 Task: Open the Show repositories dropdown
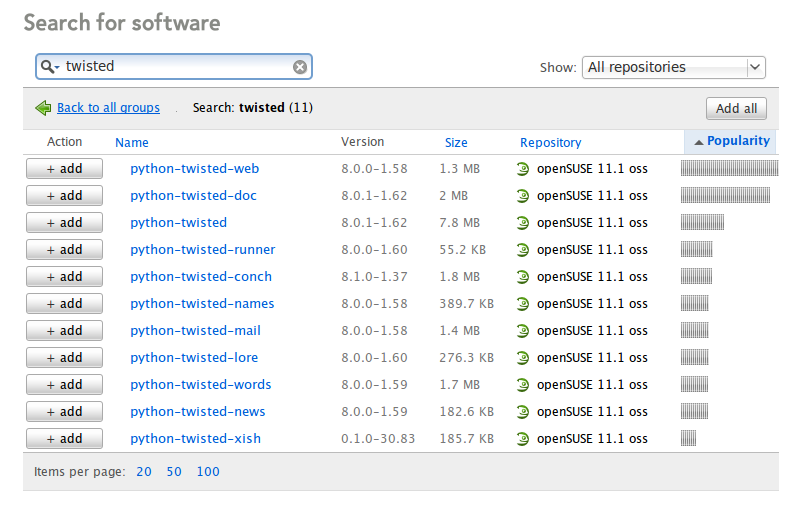(674, 67)
